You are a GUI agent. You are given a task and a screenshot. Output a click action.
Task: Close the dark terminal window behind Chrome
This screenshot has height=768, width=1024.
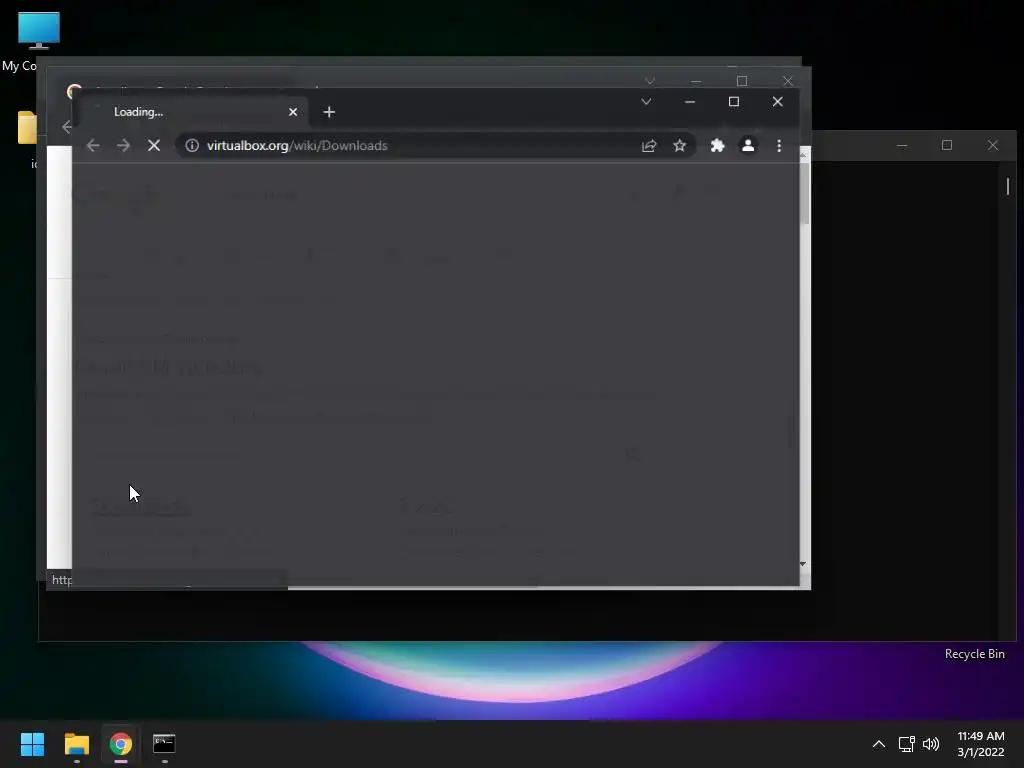pyautogui.click(x=993, y=146)
